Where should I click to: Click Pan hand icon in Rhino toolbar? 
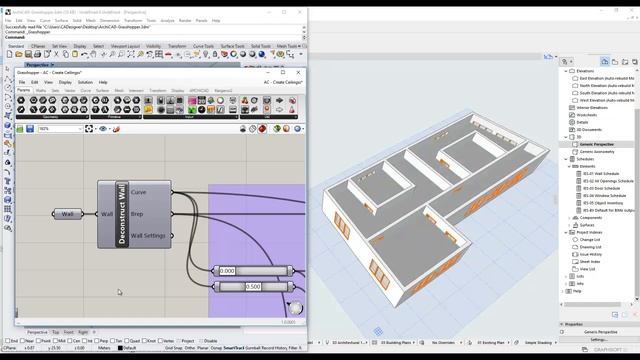[93, 54]
